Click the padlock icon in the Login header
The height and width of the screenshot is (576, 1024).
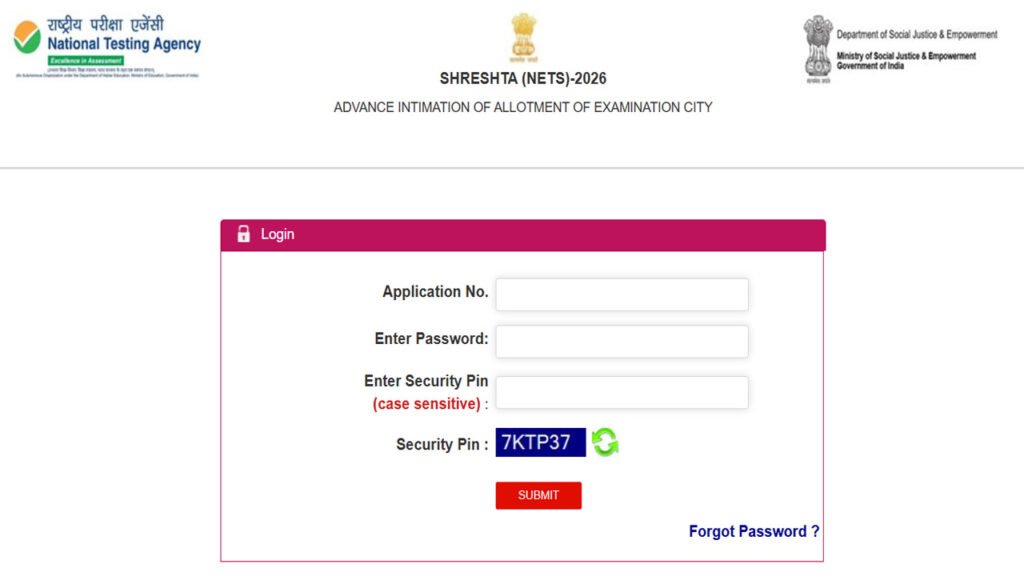[x=244, y=234]
